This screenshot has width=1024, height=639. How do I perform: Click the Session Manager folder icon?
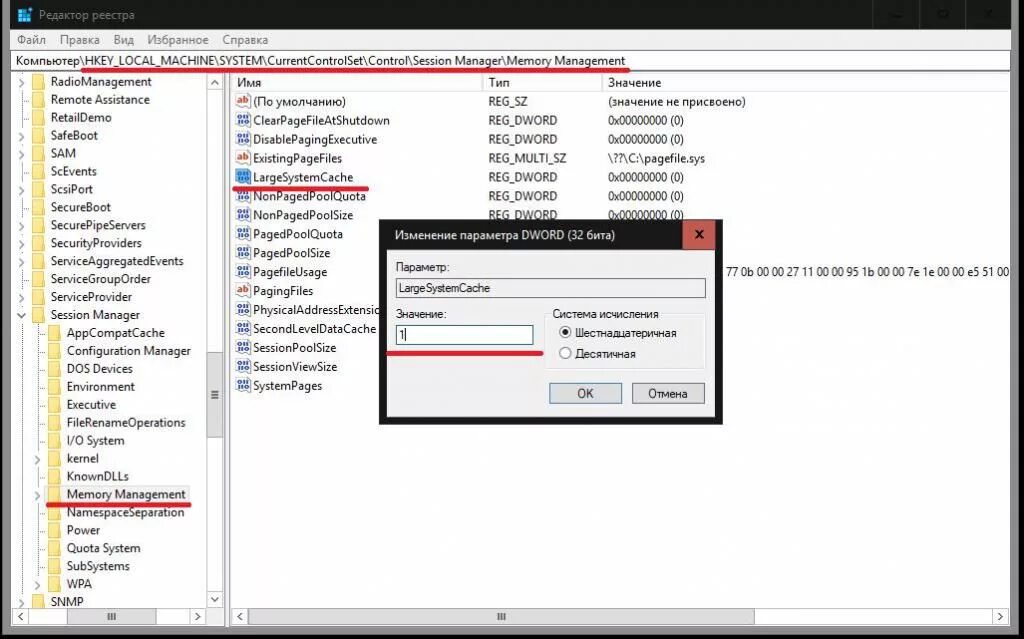click(39, 315)
